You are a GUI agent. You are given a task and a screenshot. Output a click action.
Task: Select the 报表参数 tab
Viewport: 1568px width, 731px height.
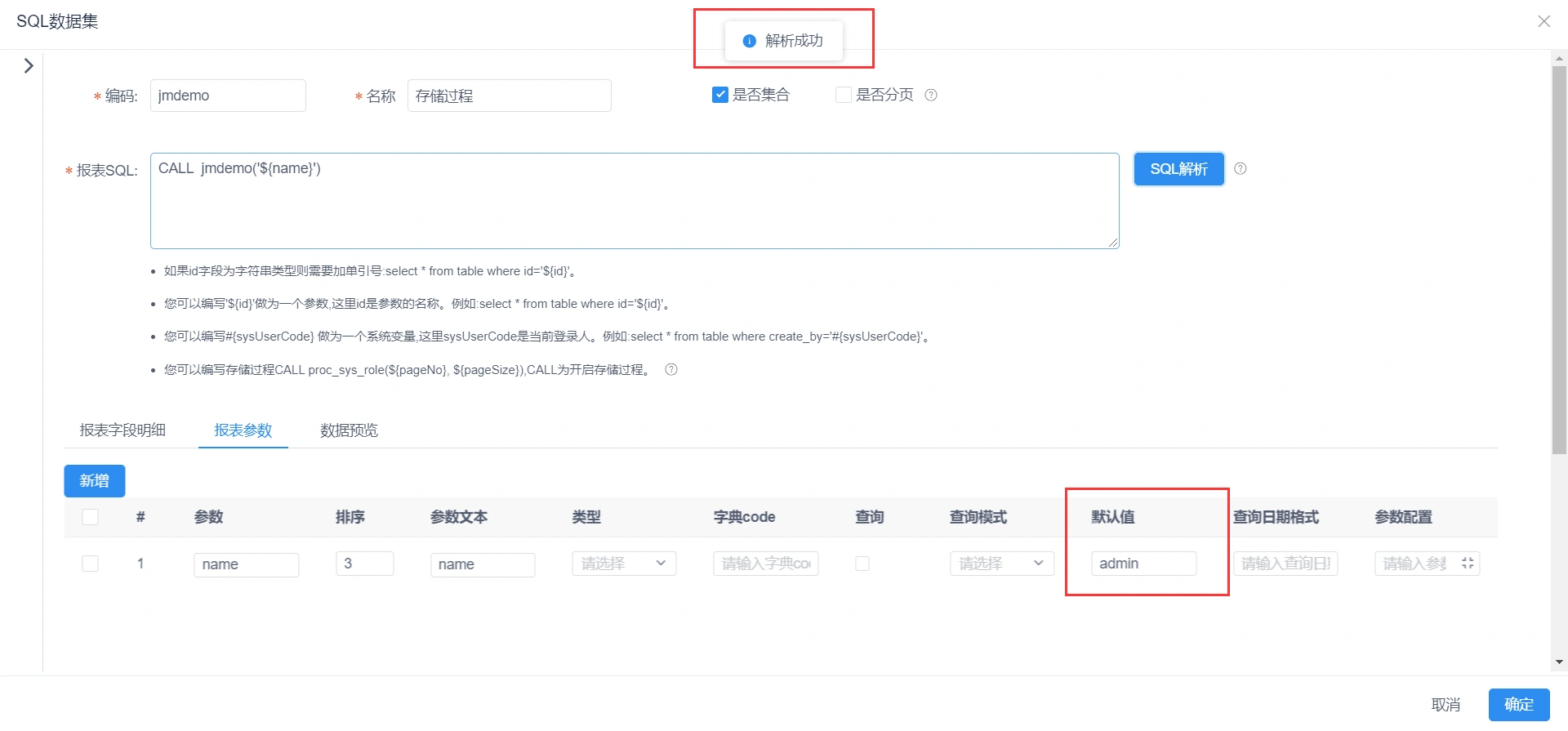point(243,430)
